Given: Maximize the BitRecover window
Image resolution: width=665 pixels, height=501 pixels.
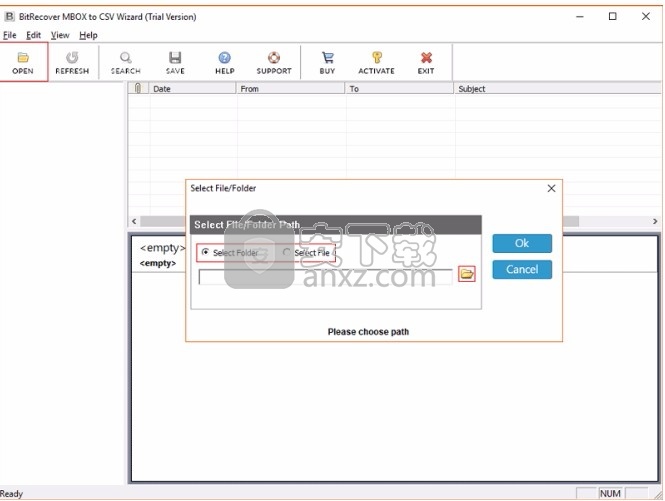Looking at the screenshot, I should pos(612,17).
